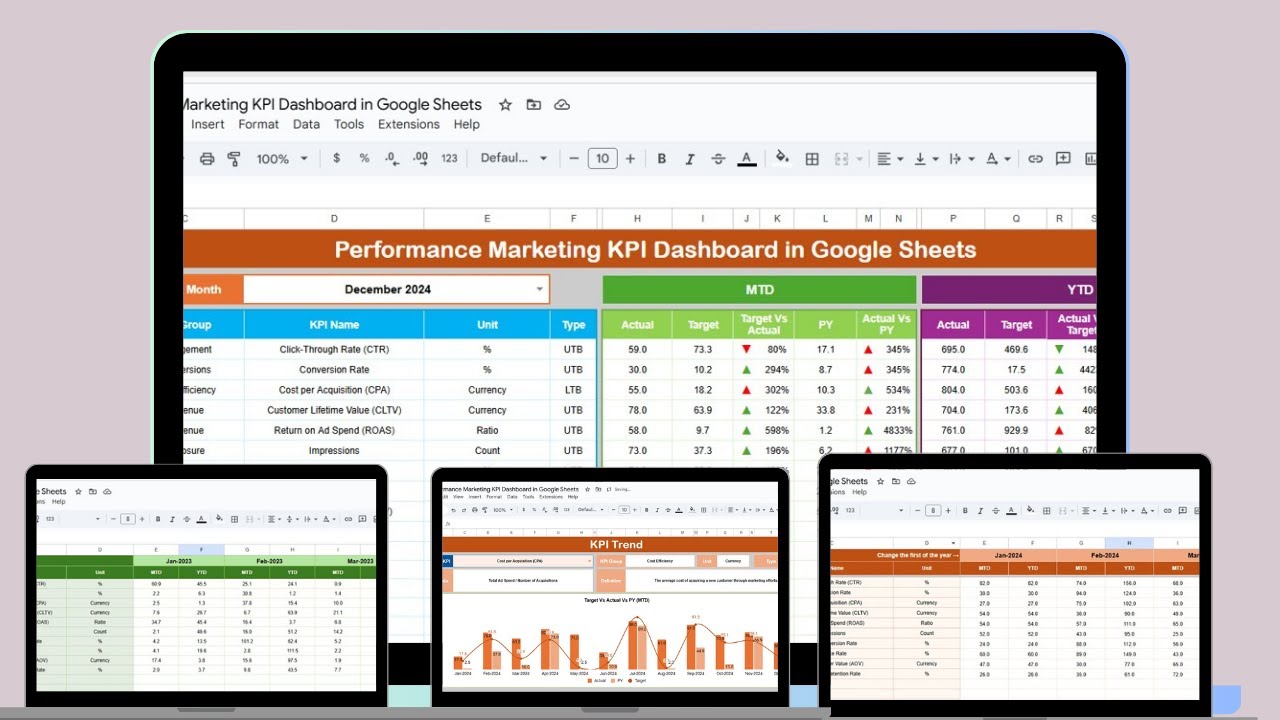Increase font size with the plus button, large laptop

[630, 158]
